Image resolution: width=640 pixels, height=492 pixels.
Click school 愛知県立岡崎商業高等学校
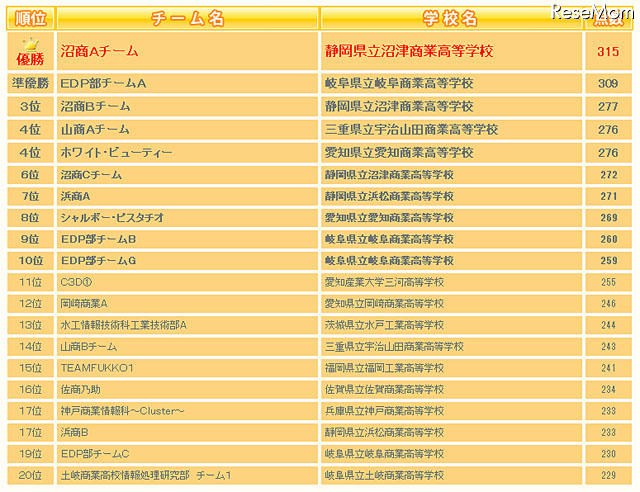(384, 304)
